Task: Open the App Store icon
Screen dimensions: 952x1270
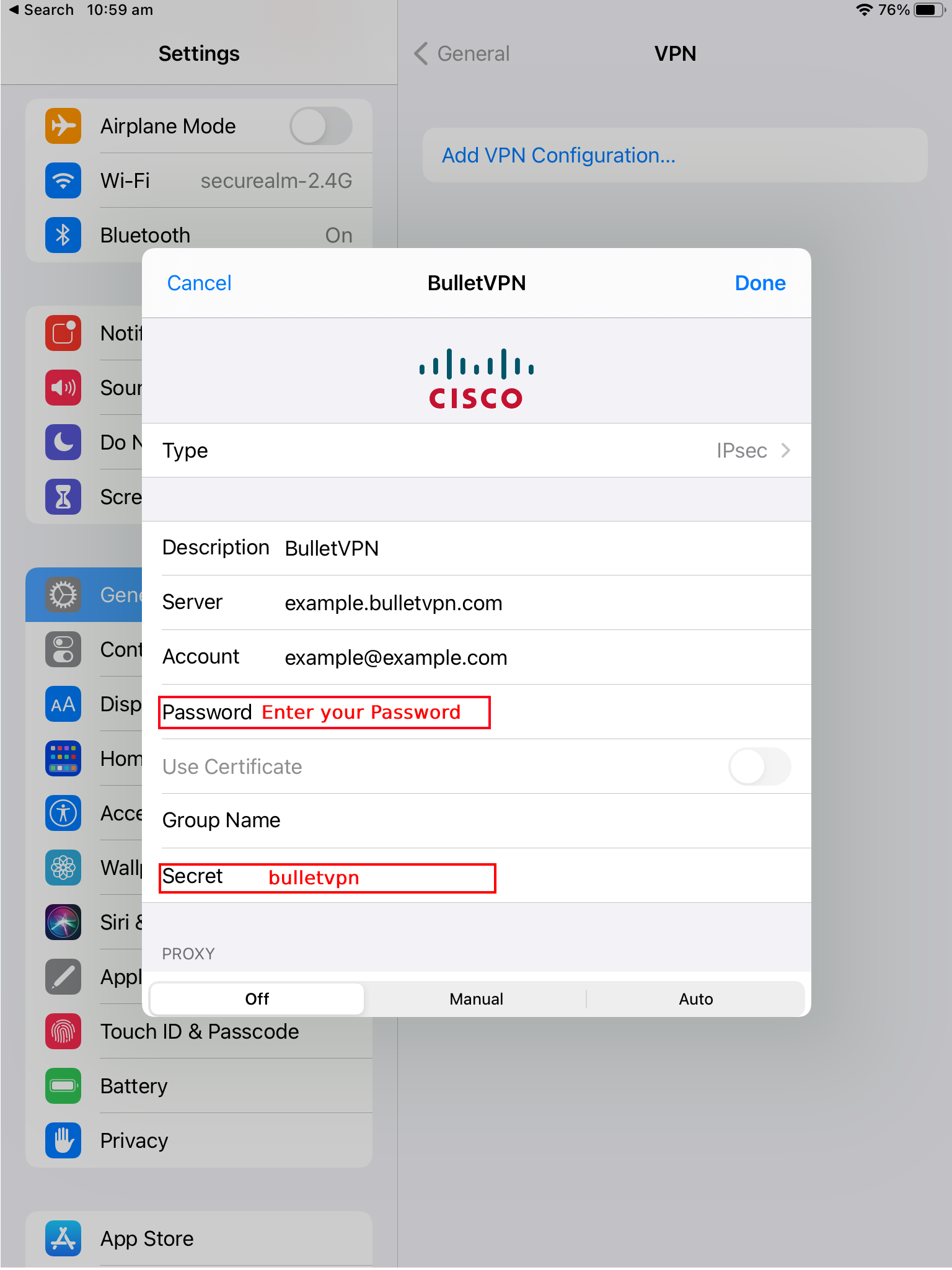Action: (x=63, y=1238)
